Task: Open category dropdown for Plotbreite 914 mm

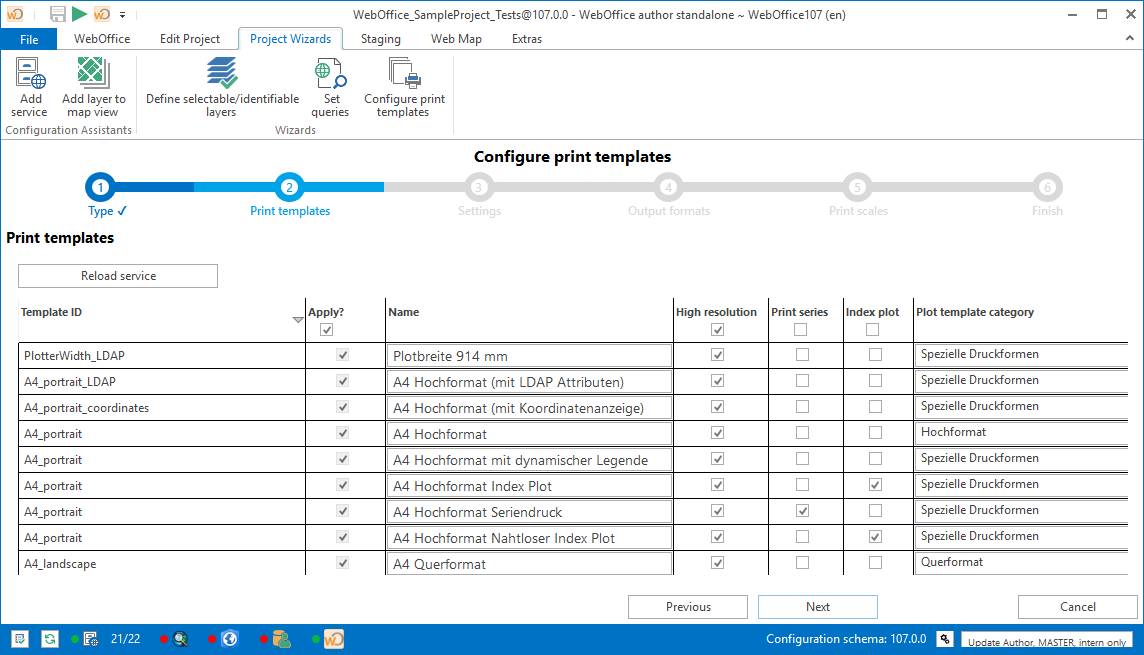Action: pyautogui.click(x=1020, y=355)
